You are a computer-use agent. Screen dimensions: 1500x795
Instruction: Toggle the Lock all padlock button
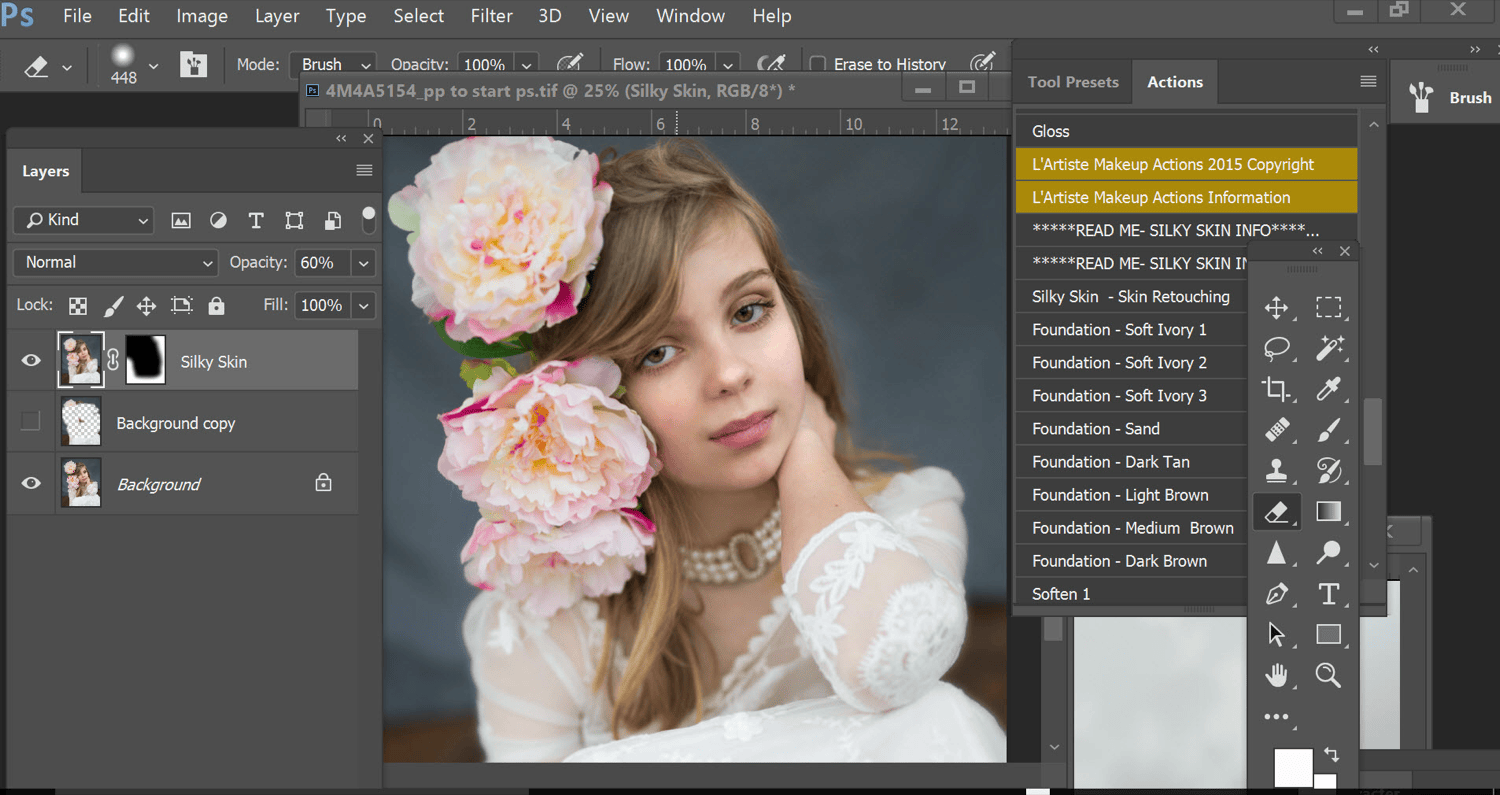point(216,305)
